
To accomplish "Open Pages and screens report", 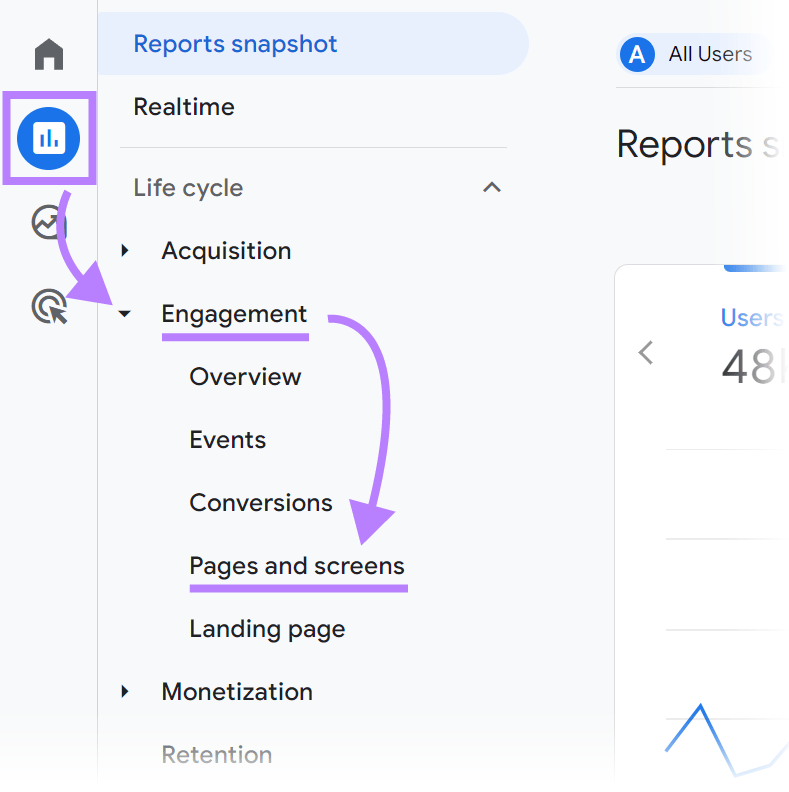I will (x=297, y=566).
